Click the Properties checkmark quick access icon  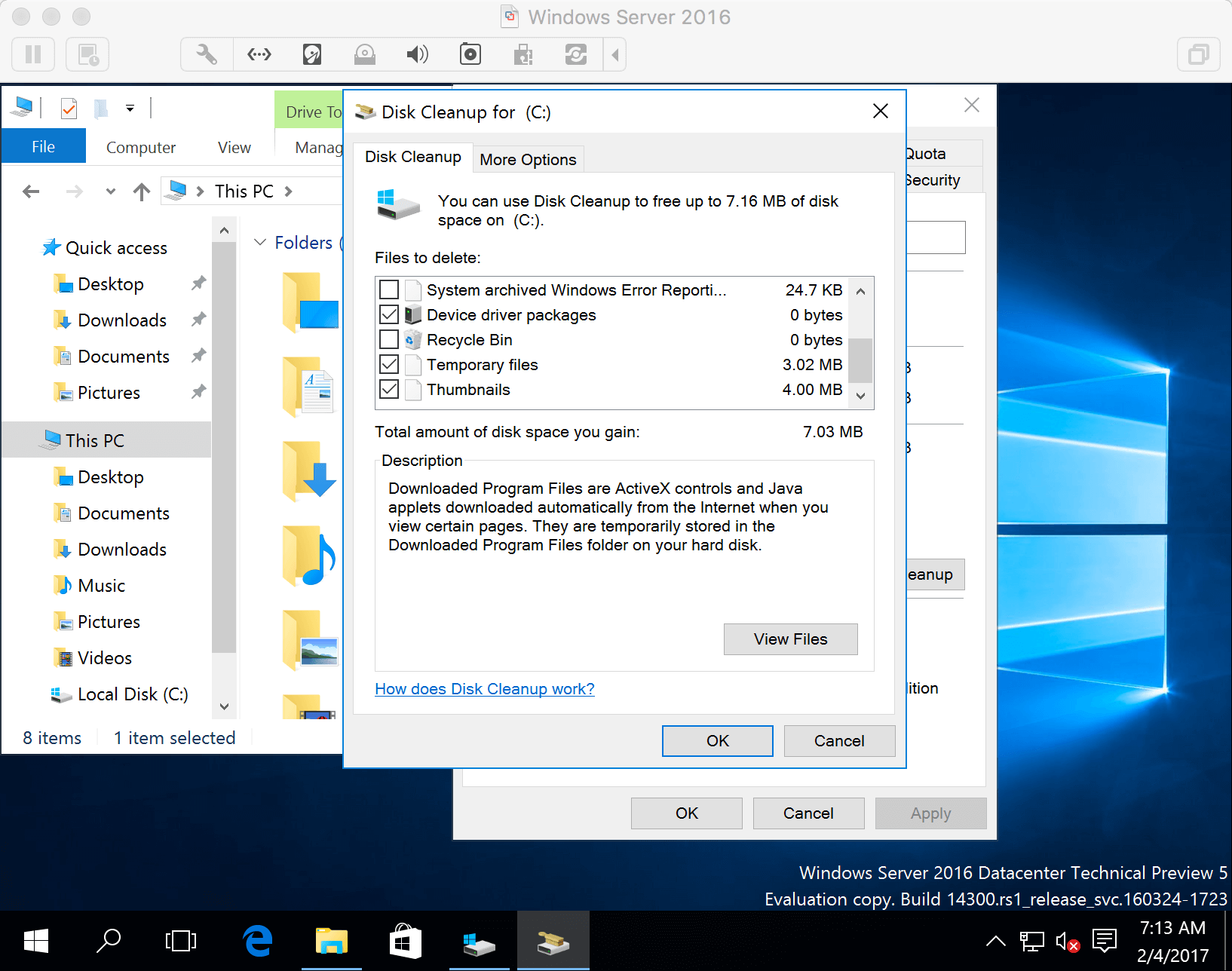pyautogui.click(x=69, y=109)
